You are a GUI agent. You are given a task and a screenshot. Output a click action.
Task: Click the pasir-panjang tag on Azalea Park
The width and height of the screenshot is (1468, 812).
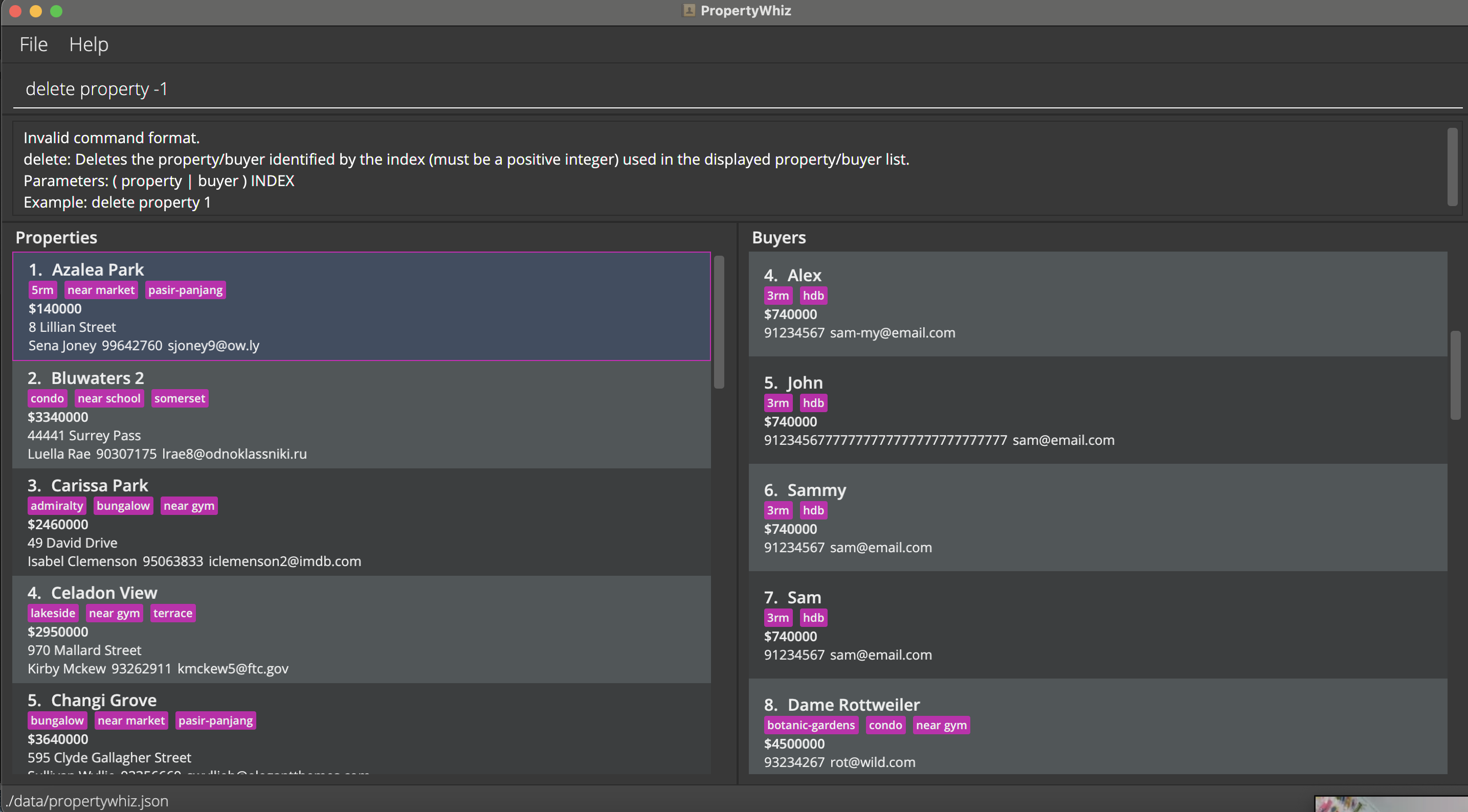pyautogui.click(x=185, y=290)
